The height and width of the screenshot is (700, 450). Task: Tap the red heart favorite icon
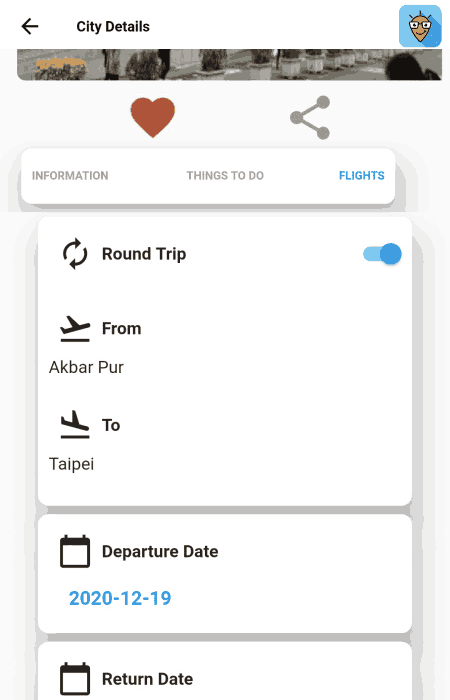(153, 117)
